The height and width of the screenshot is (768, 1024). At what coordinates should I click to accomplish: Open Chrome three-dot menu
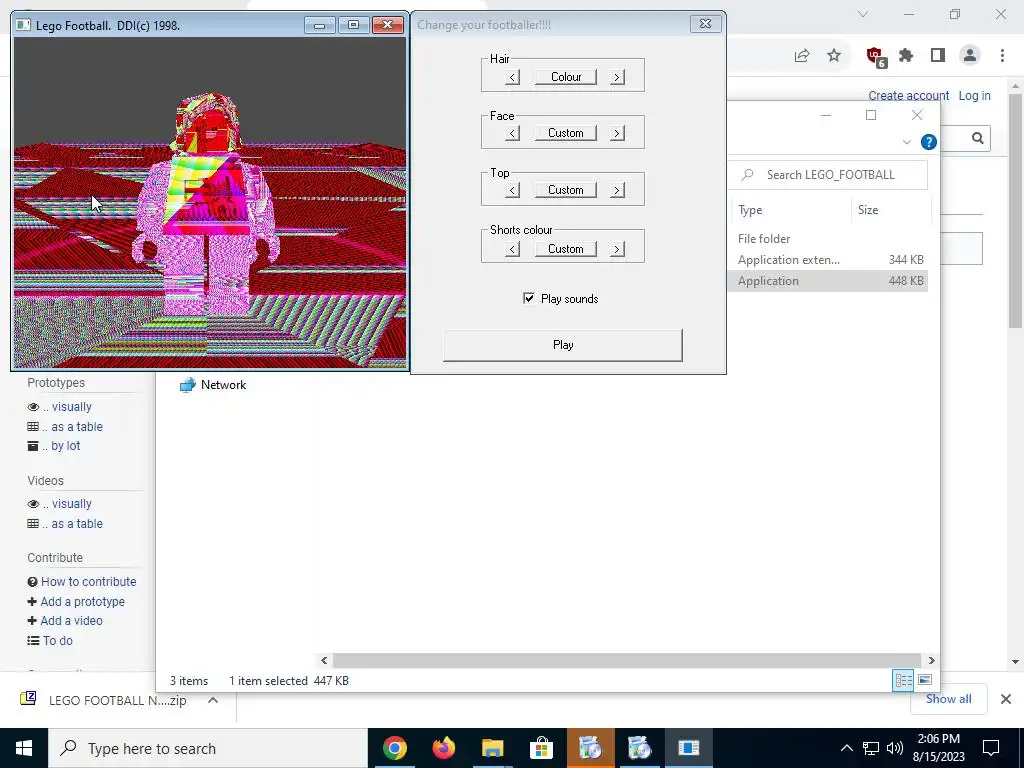pos(1002,56)
